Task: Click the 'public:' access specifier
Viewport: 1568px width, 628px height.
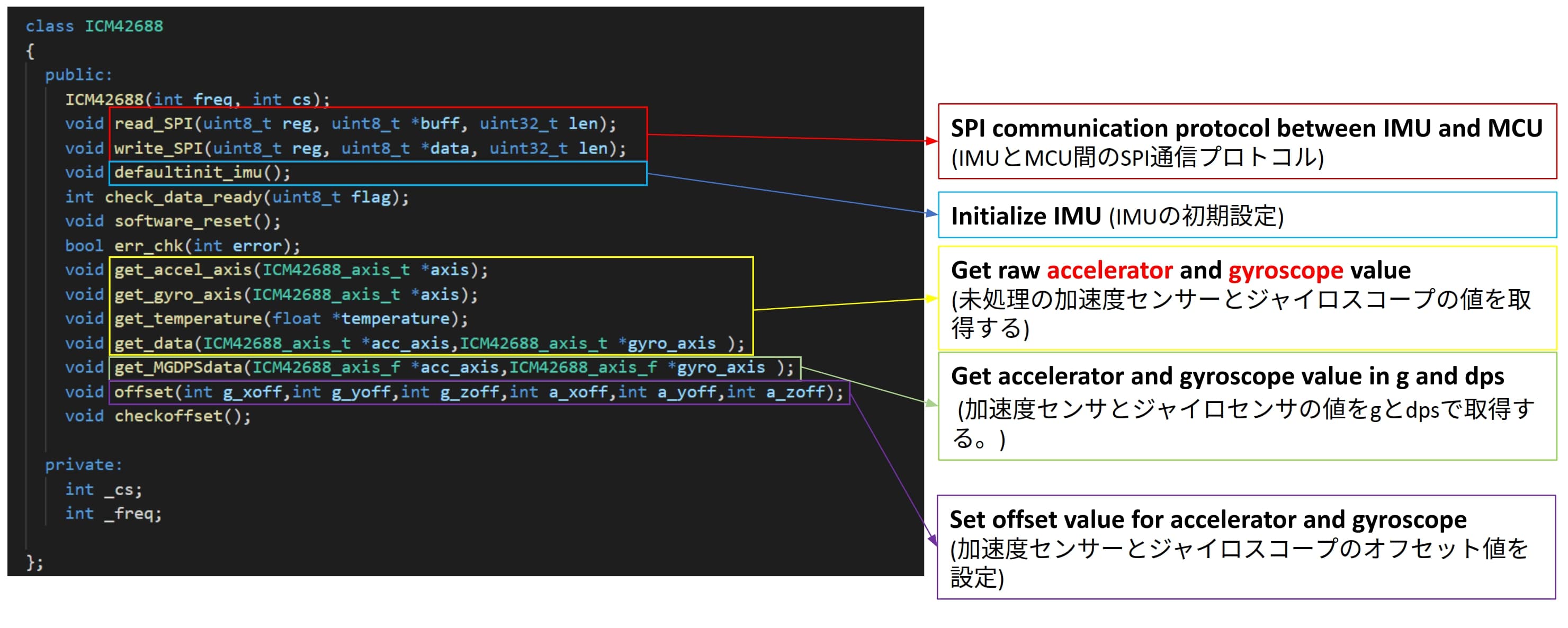Action: pos(78,75)
